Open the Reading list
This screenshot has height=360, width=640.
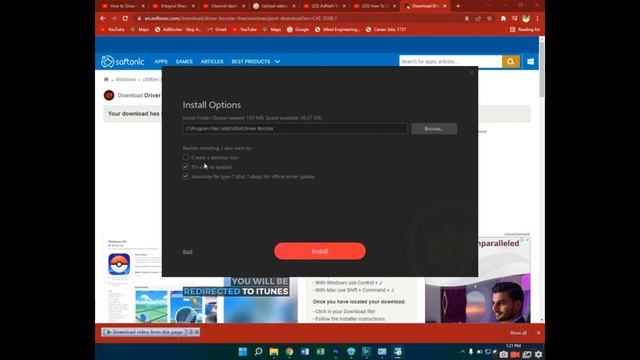[x=525, y=29]
